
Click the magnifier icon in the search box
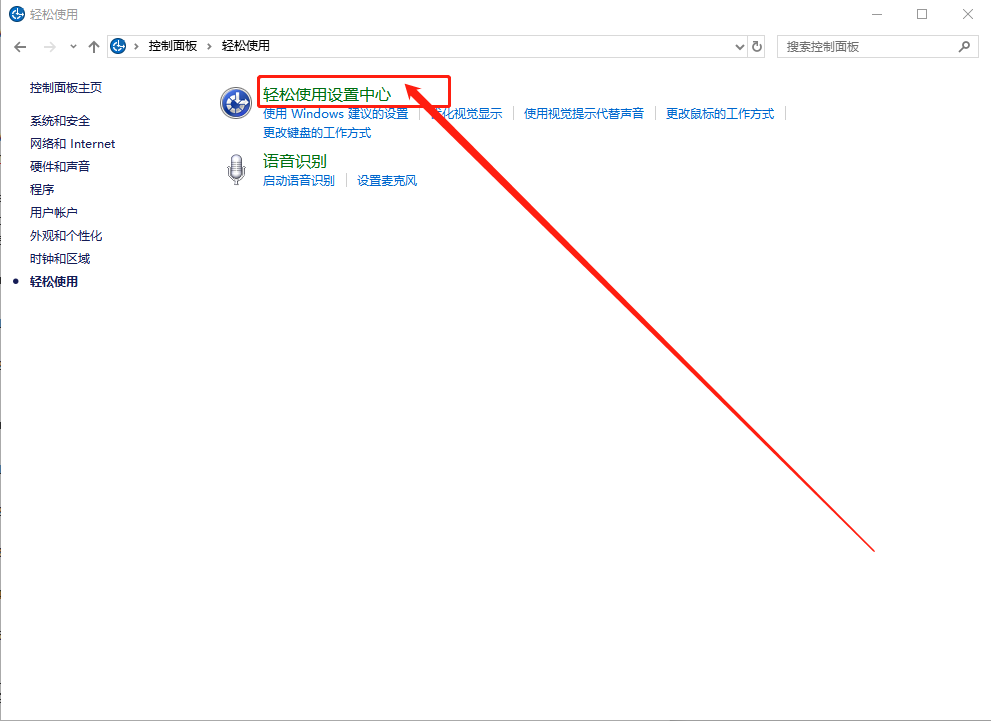pos(964,46)
